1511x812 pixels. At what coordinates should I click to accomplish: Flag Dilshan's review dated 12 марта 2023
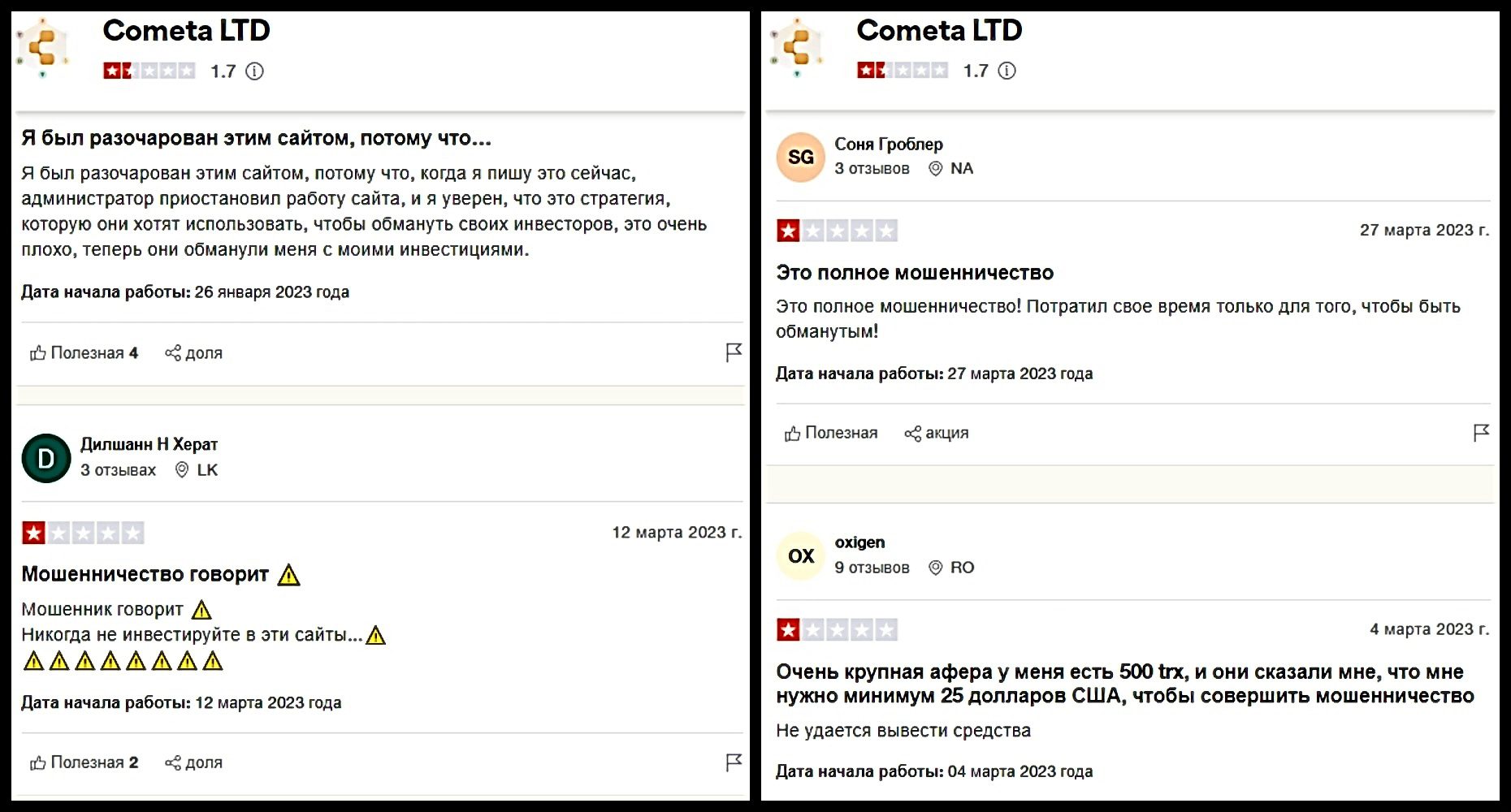[x=734, y=762]
